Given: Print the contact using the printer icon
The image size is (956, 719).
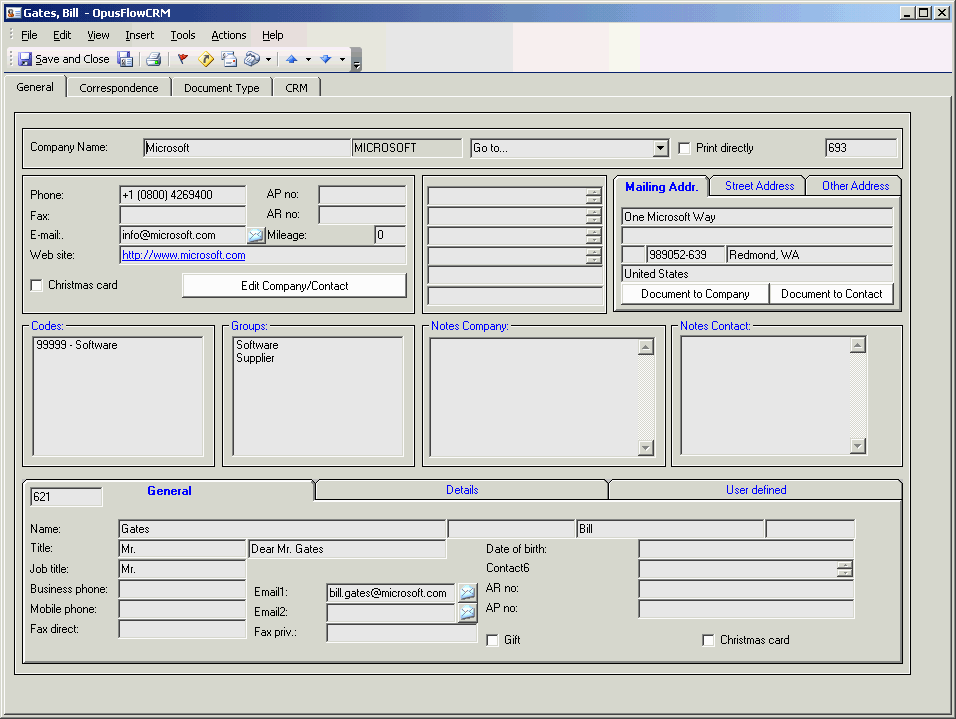Looking at the screenshot, I should tap(154, 59).
